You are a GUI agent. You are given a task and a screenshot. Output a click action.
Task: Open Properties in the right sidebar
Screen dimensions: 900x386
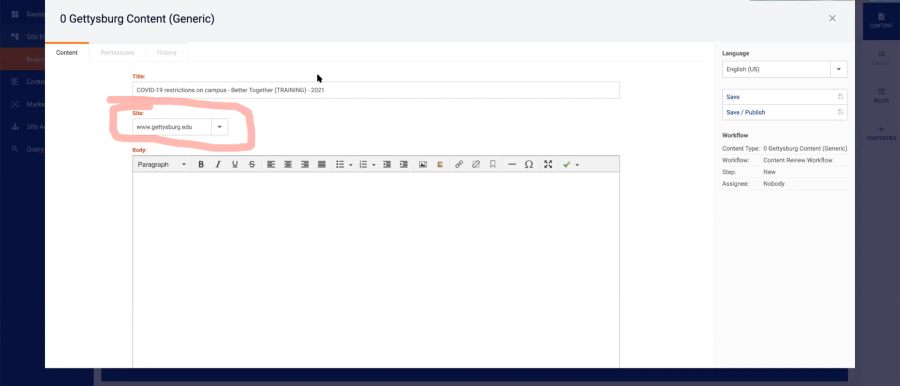[881, 133]
